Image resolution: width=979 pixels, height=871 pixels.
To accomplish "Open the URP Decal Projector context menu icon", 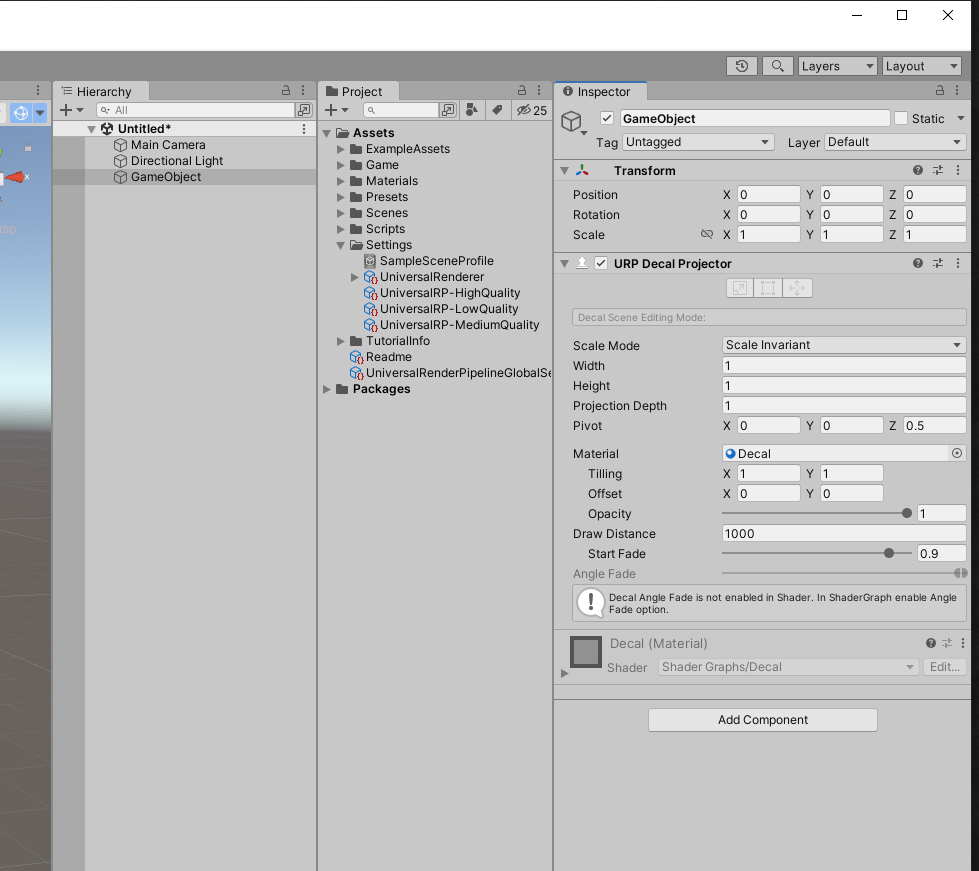I will click(x=958, y=263).
